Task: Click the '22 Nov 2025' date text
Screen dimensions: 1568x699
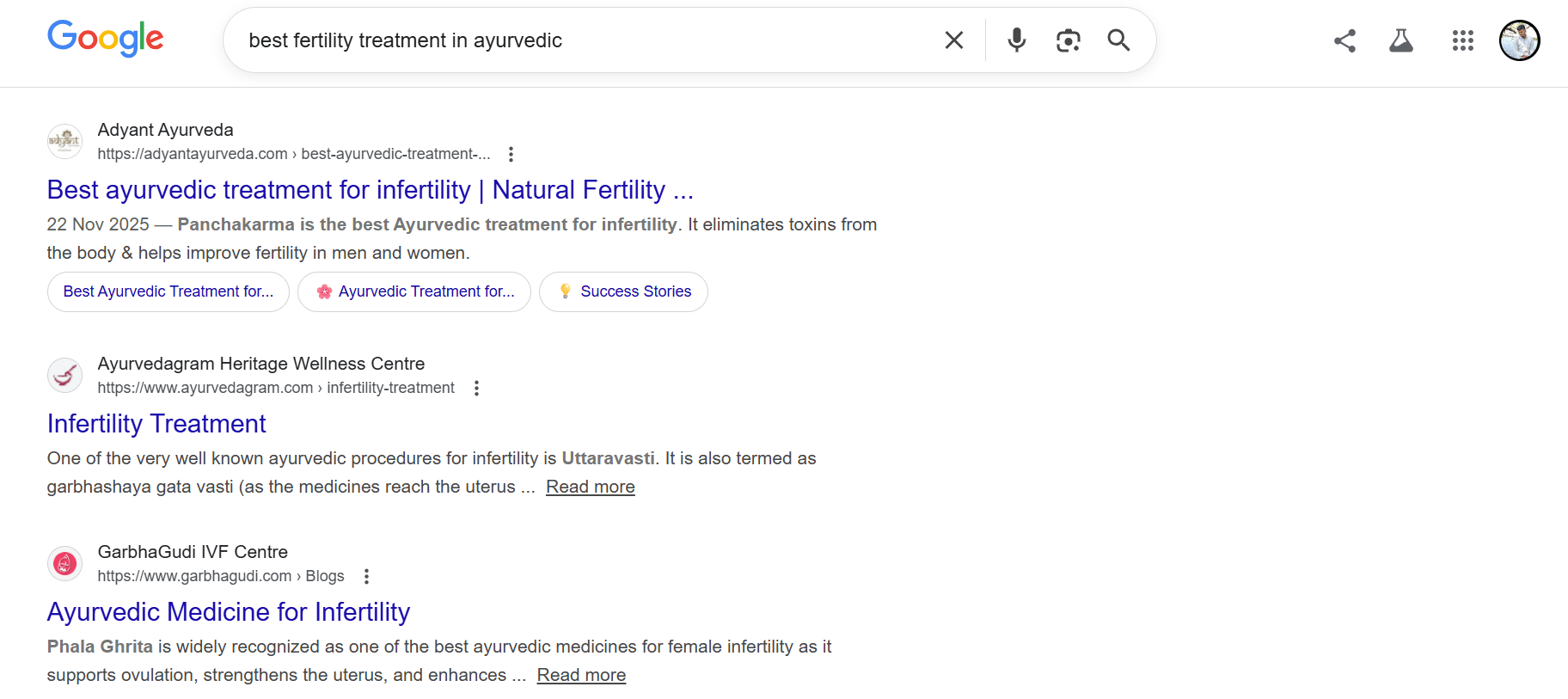Action: 98,224
